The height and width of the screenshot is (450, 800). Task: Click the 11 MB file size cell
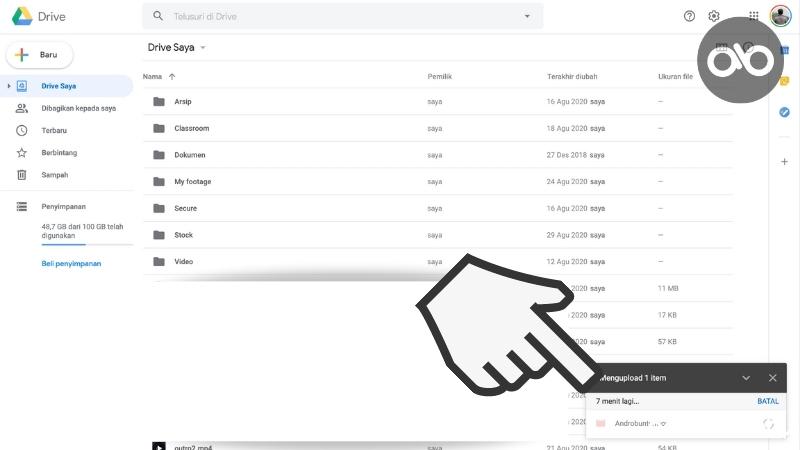668,288
